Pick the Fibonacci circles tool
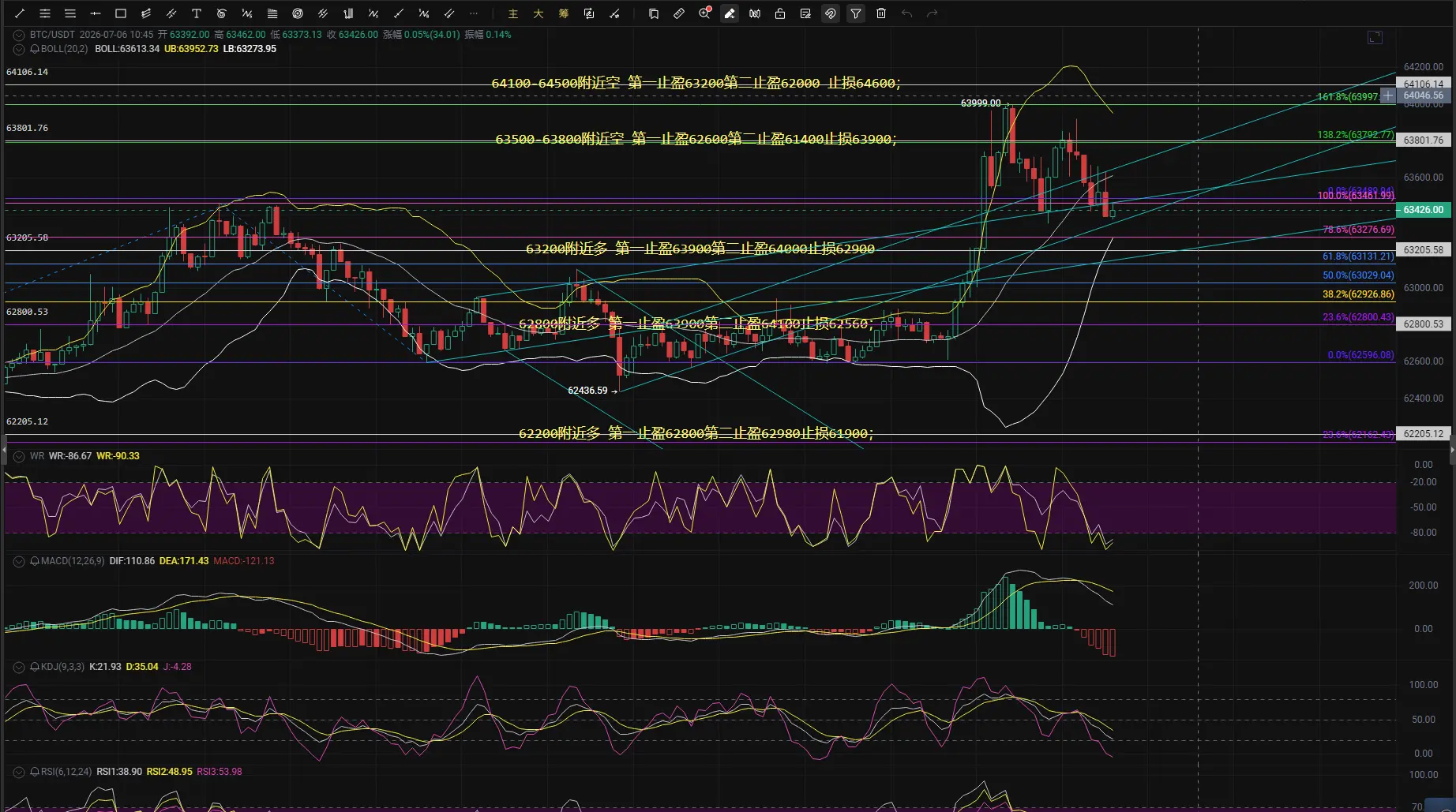1456x812 pixels. point(298,13)
